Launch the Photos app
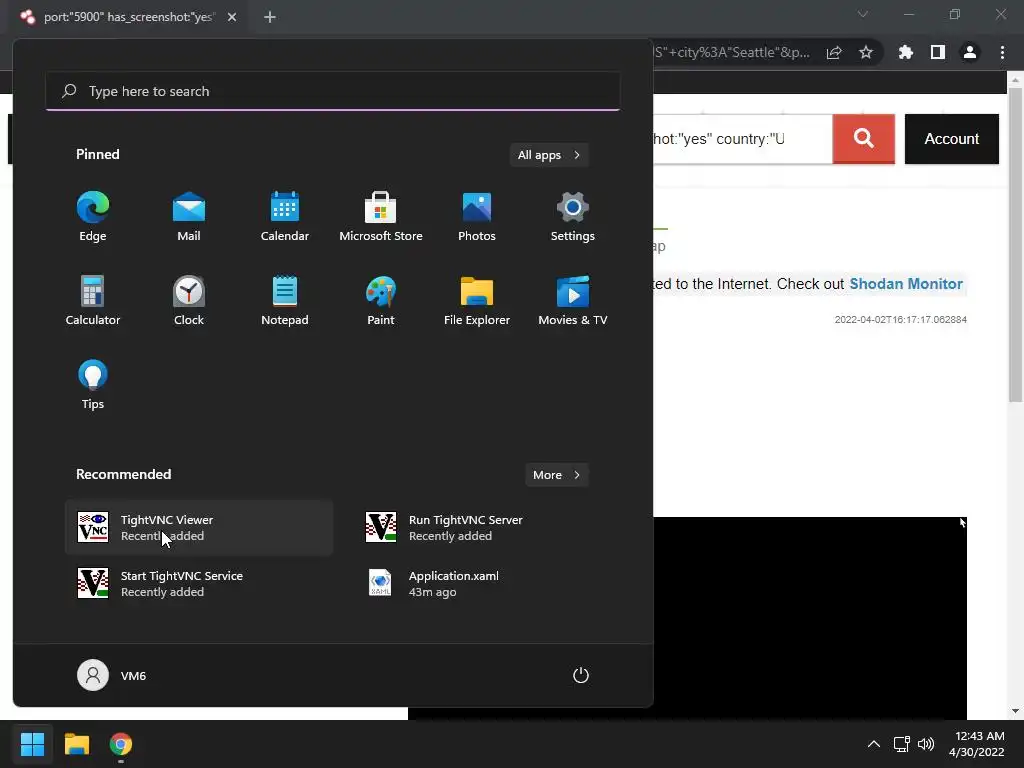Viewport: 1024px width, 768px height. [477, 217]
